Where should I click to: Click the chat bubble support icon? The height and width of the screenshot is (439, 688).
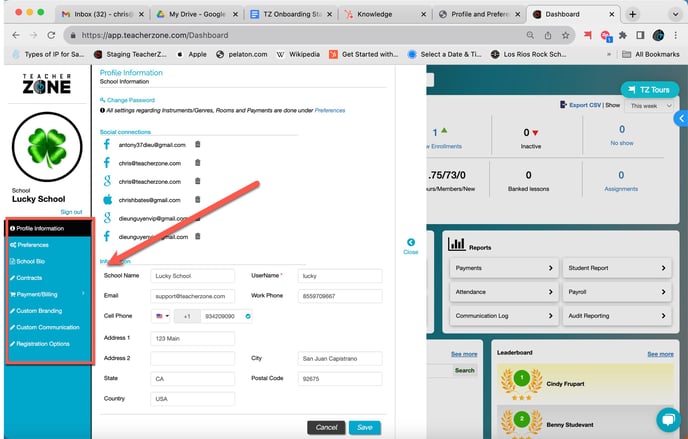pos(667,419)
